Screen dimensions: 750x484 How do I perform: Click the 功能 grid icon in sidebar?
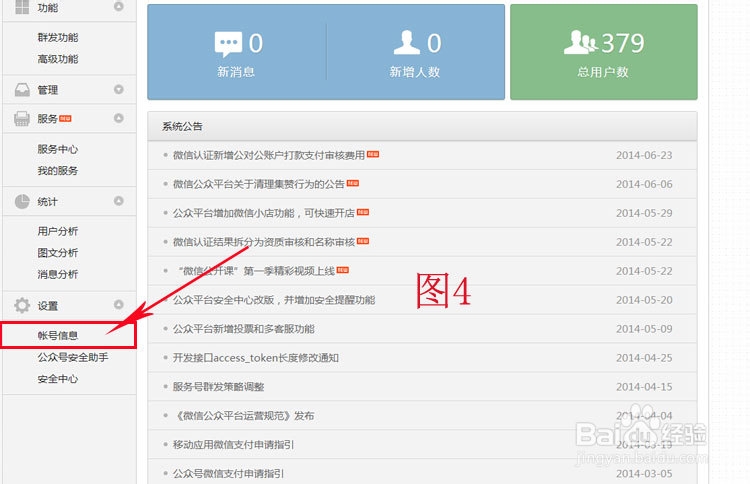coord(22,7)
